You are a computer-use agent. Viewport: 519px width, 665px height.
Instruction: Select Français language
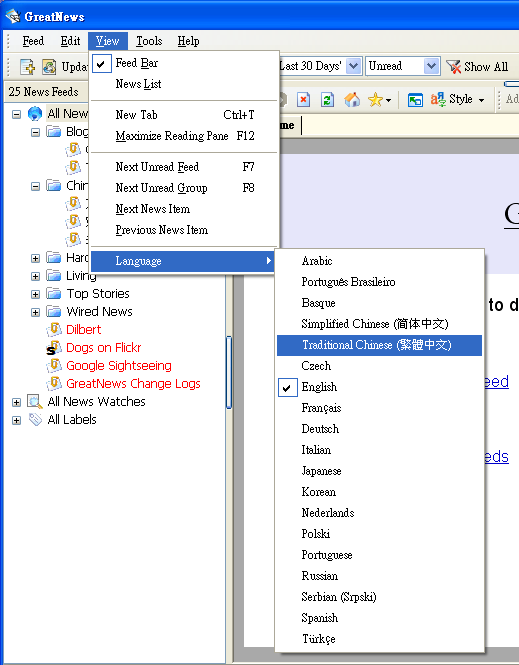(x=379, y=408)
